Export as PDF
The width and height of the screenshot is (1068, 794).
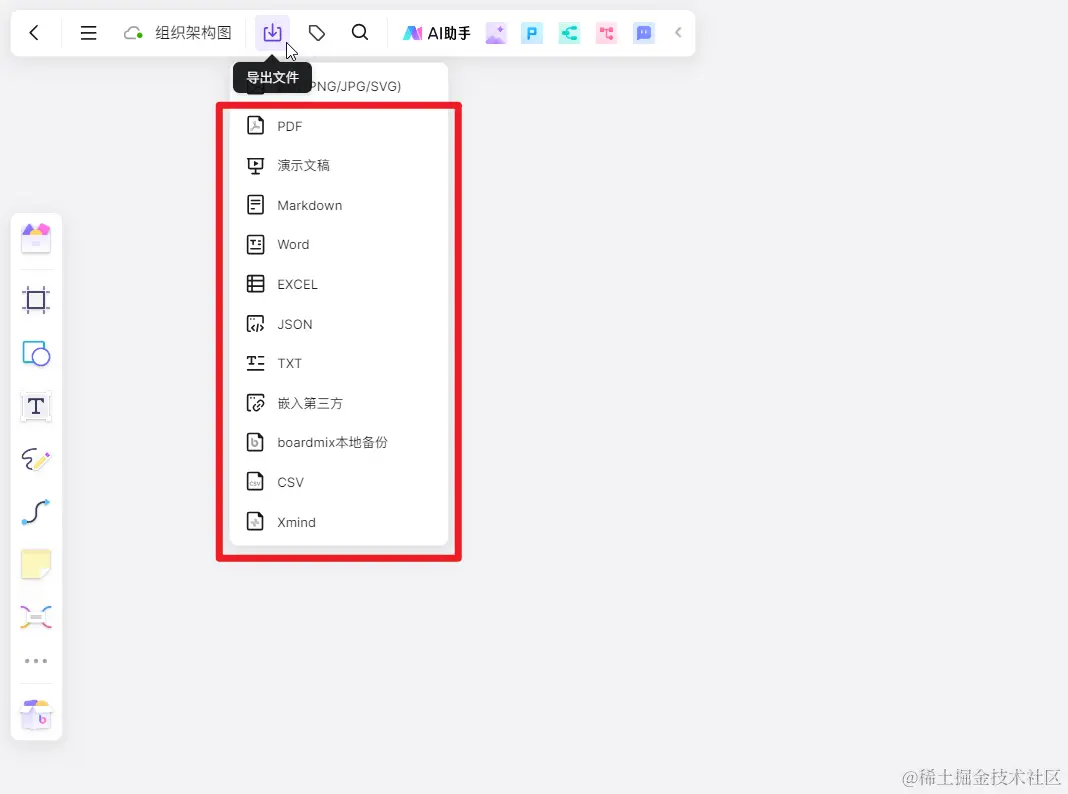click(339, 126)
